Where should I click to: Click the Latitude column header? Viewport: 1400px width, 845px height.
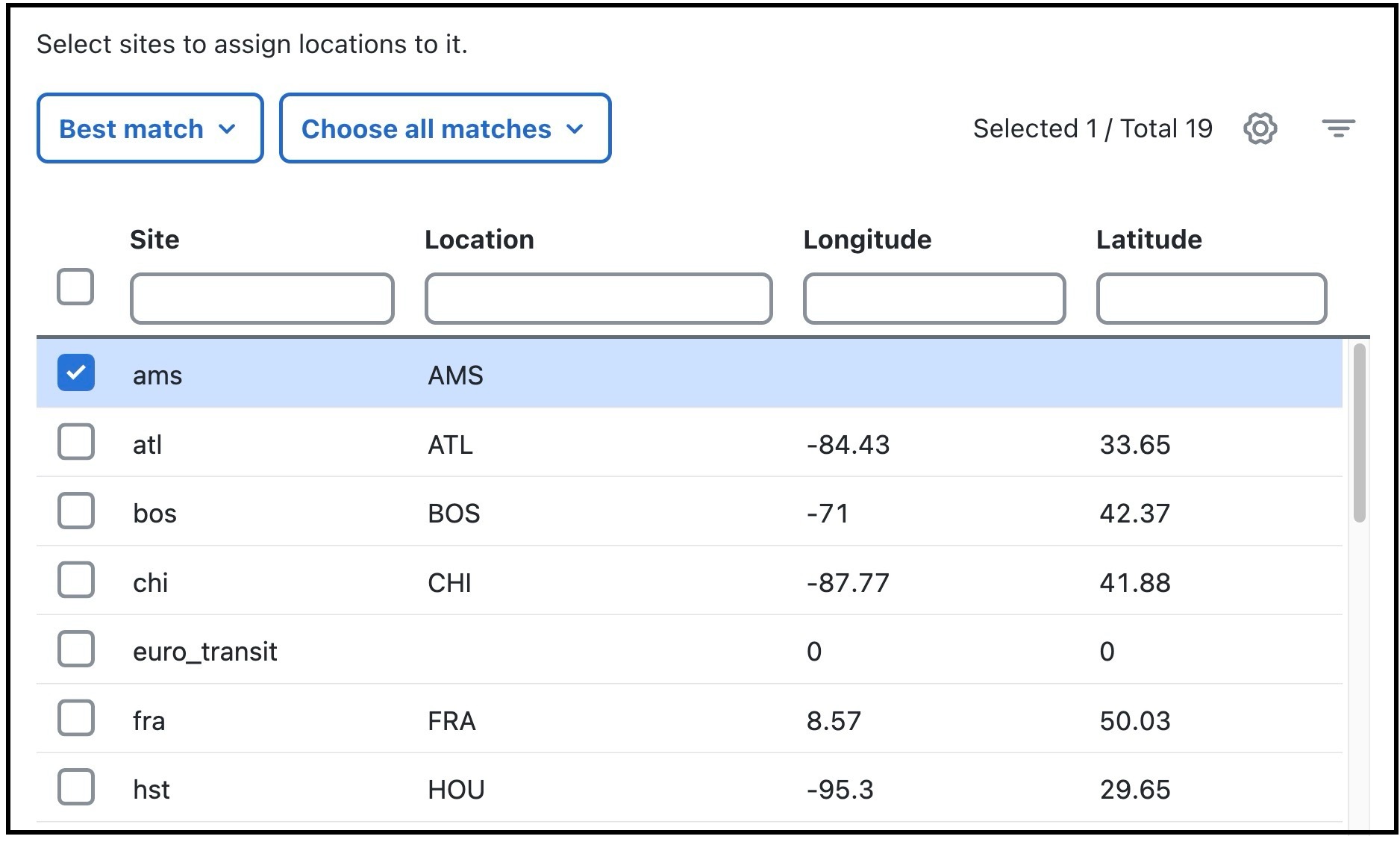(1149, 240)
